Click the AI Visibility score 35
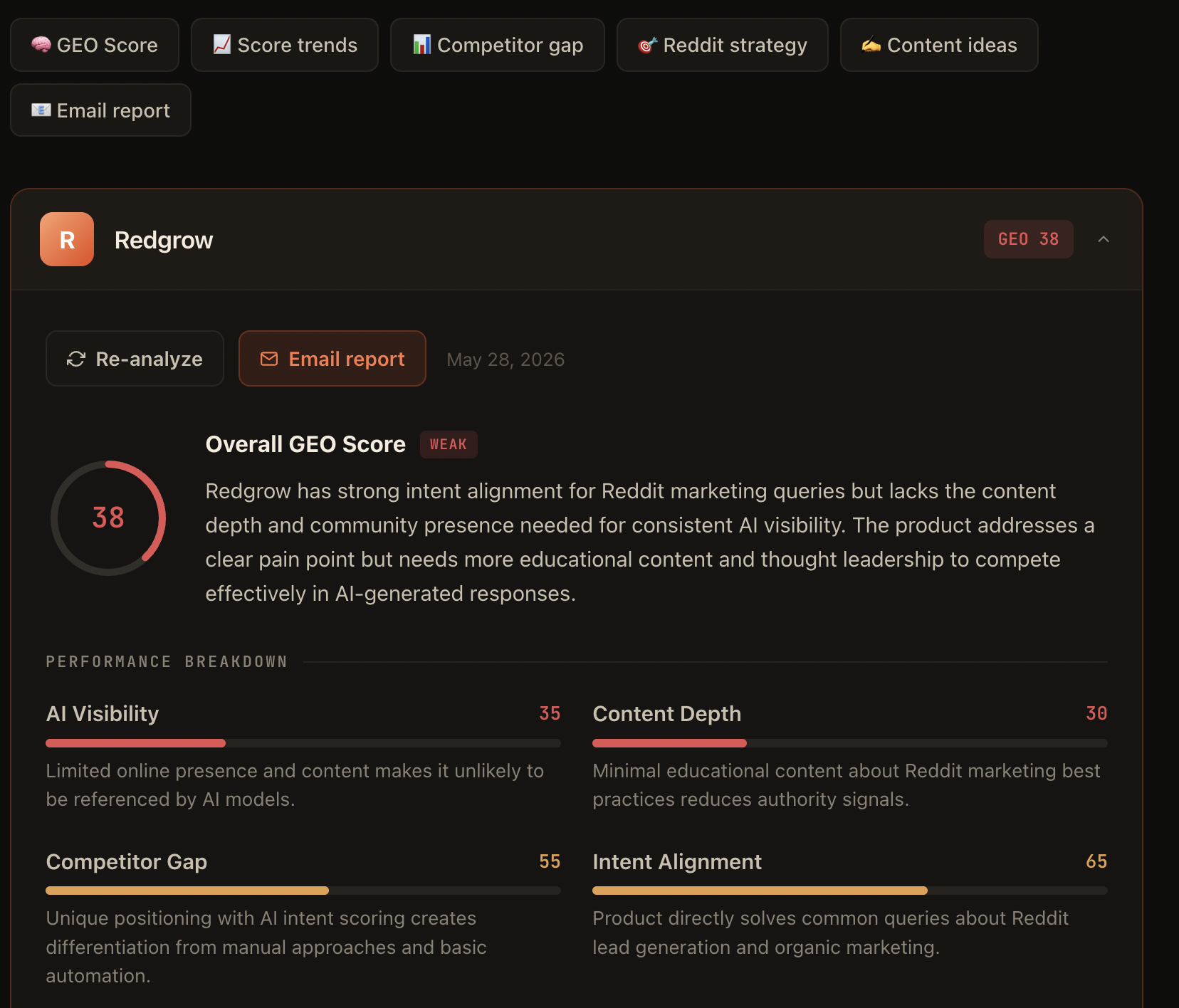The image size is (1179, 1008). (x=550, y=713)
